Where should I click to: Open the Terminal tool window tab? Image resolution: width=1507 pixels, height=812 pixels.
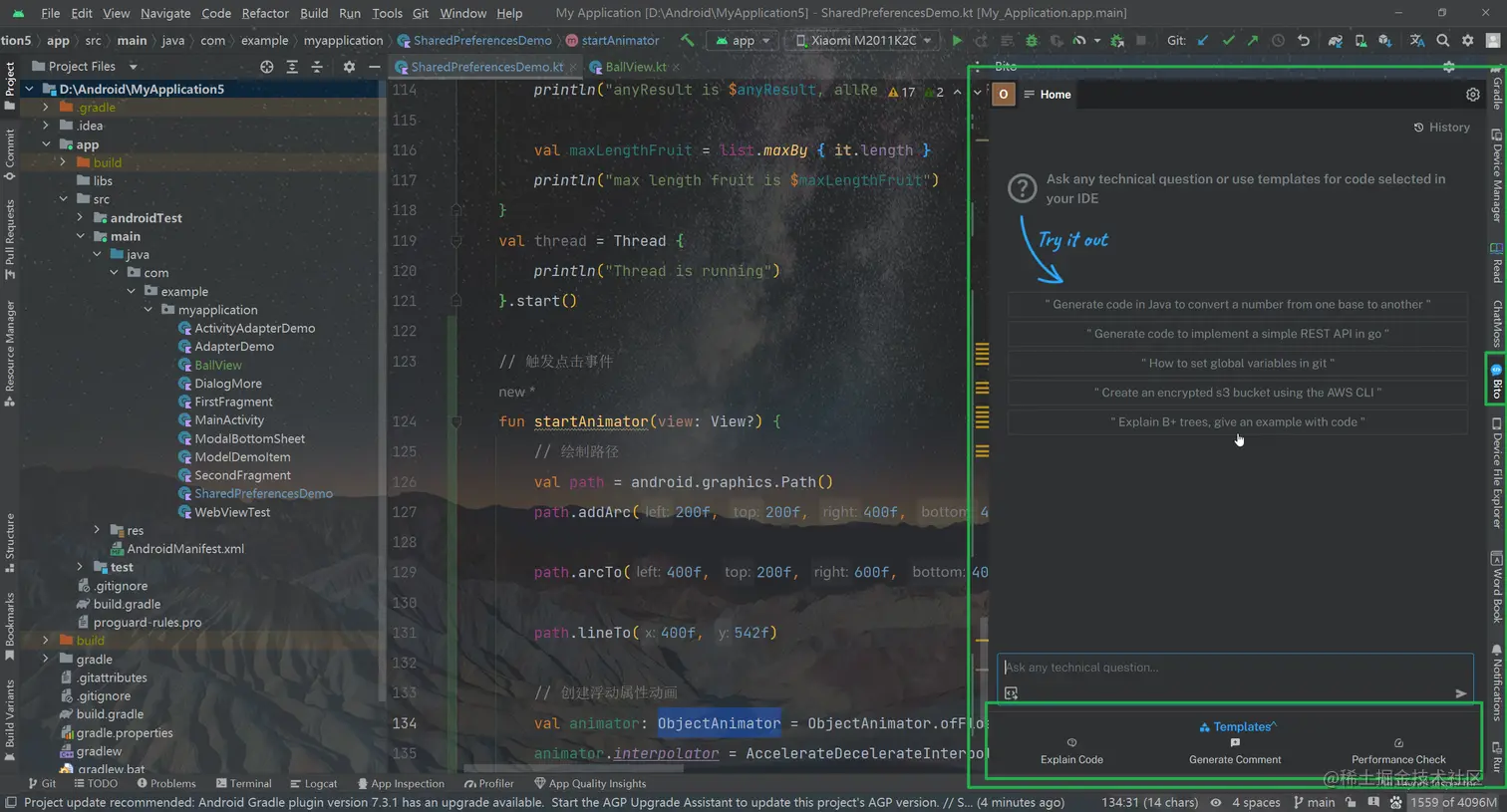click(x=243, y=784)
